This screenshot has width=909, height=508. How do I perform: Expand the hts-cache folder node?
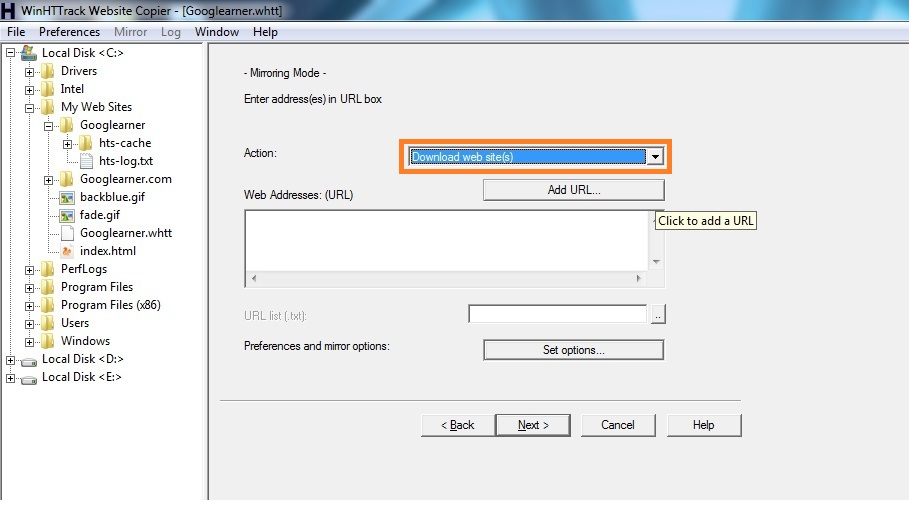click(x=68, y=144)
